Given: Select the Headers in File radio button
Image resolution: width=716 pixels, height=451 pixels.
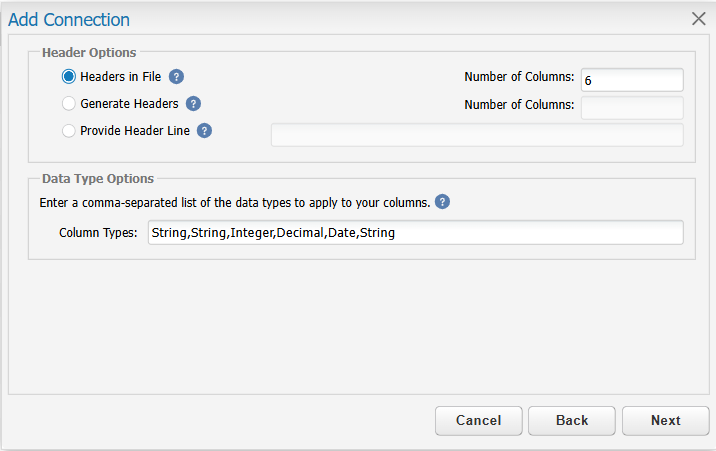Looking at the screenshot, I should point(68,77).
